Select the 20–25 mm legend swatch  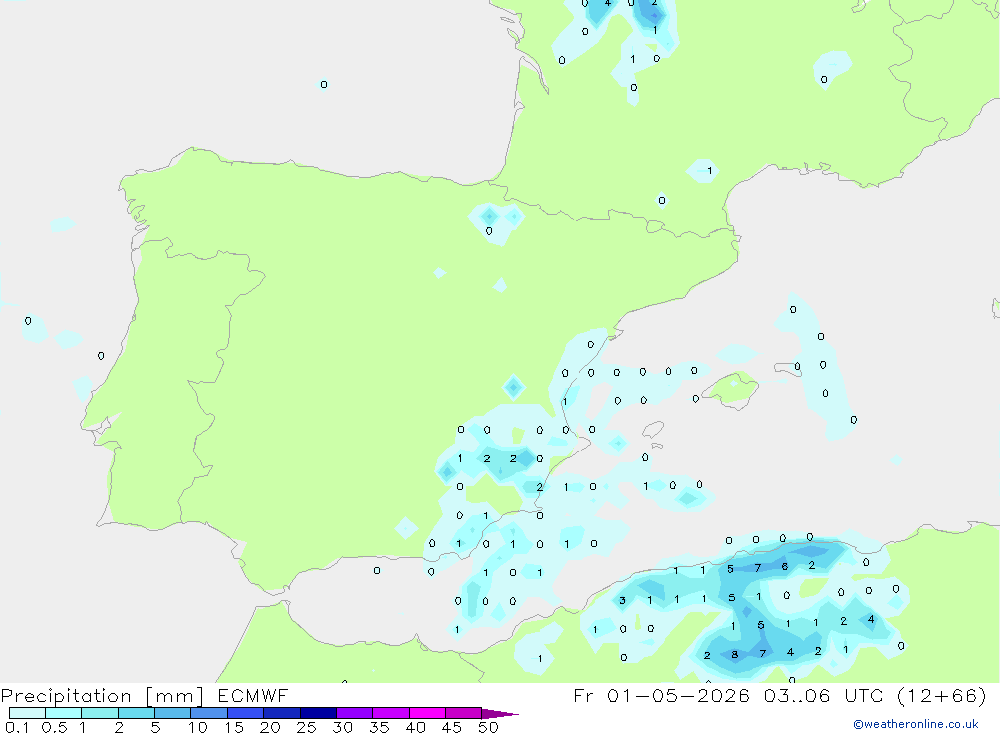coord(282,713)
